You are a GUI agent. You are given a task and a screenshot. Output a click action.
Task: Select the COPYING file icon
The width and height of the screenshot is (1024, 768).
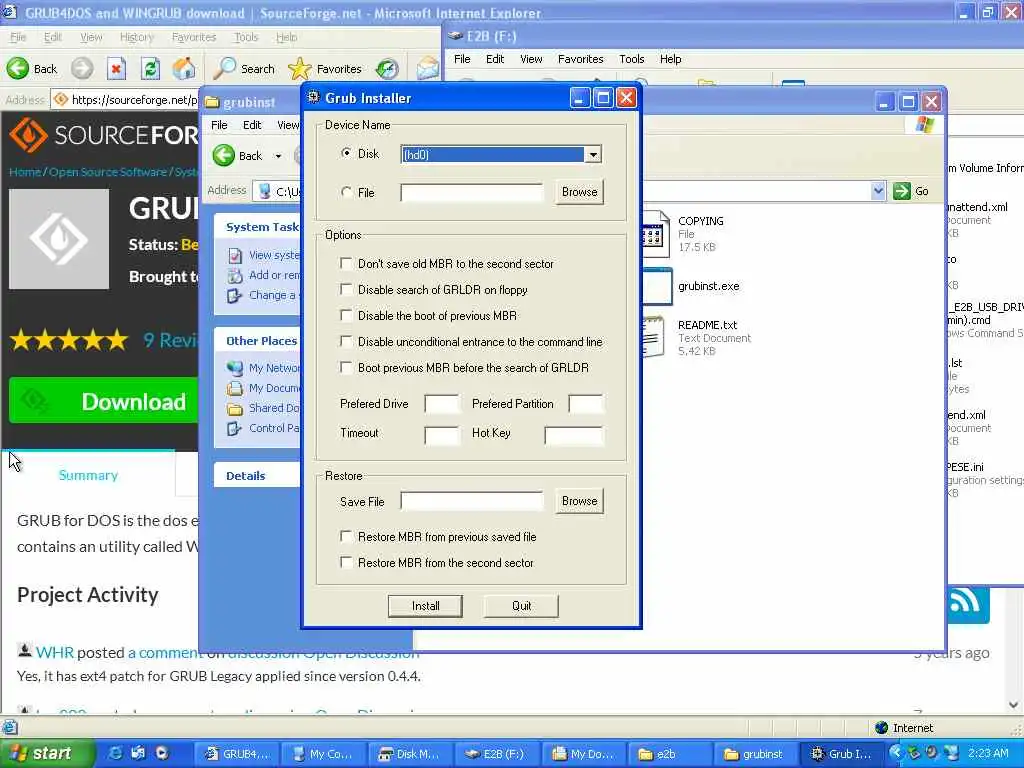[x=656, y=234]
